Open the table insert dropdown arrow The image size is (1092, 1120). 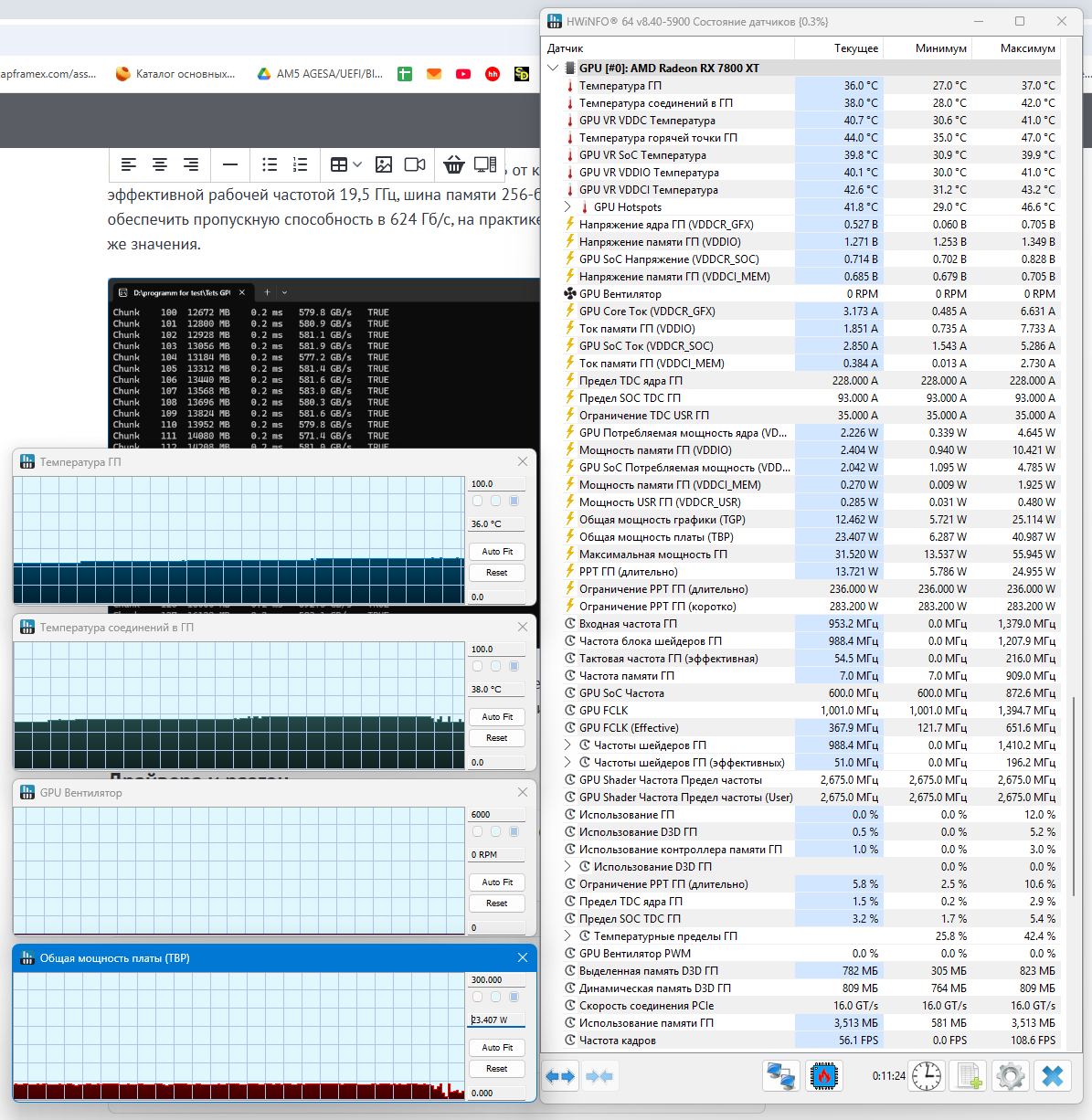pyautogui.click(x=357, y=164)
